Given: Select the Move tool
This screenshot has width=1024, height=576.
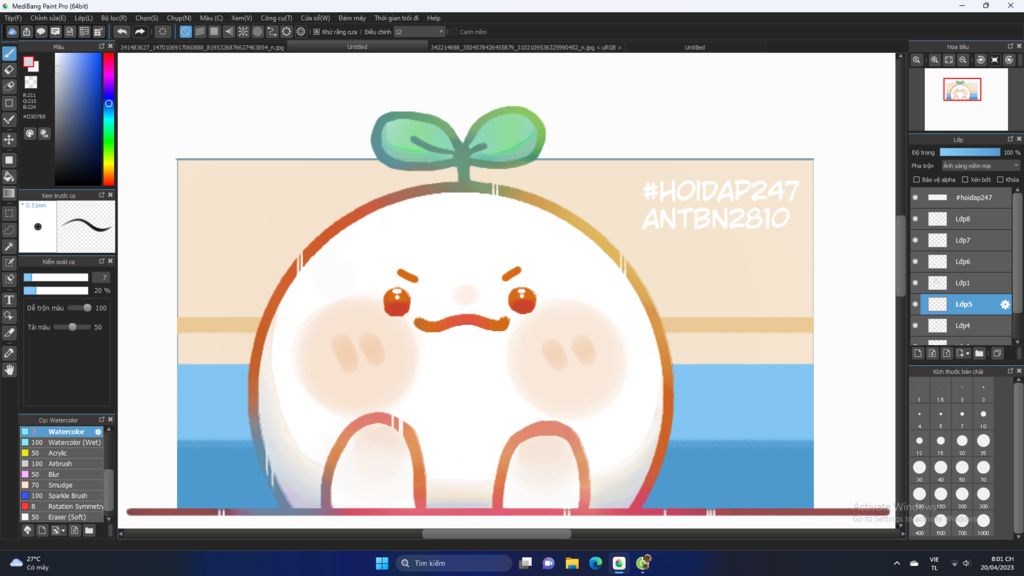Looking at the screenshot, I should tap(9, 140).
